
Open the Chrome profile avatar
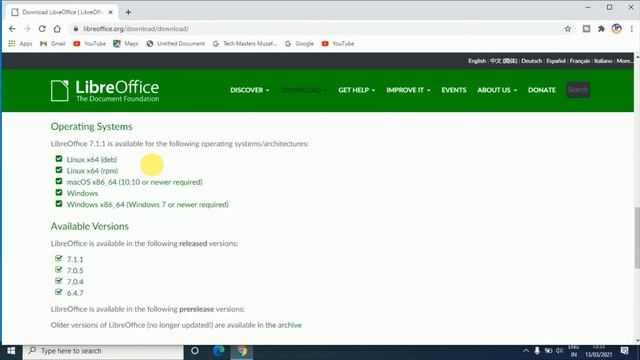[616, 29]
